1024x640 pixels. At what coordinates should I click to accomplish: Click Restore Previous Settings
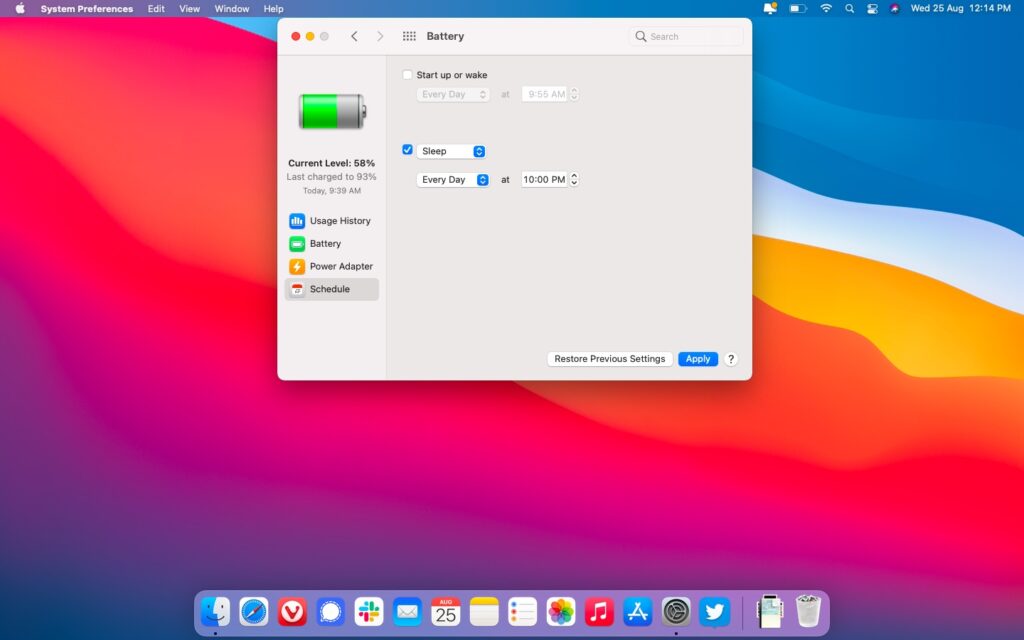(609, 358)
